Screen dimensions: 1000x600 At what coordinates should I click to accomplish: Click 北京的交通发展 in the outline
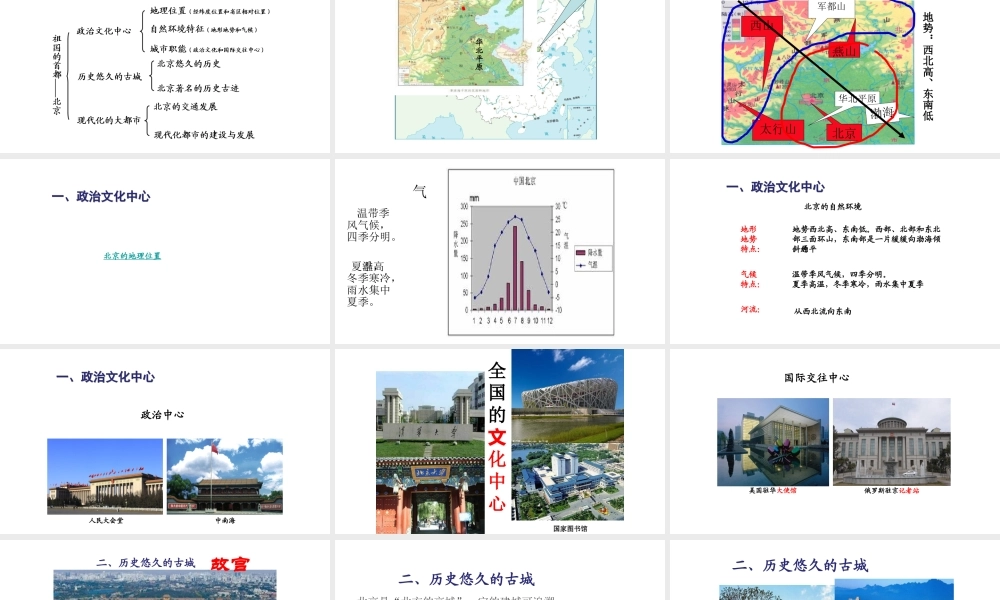tap(186, 106)
